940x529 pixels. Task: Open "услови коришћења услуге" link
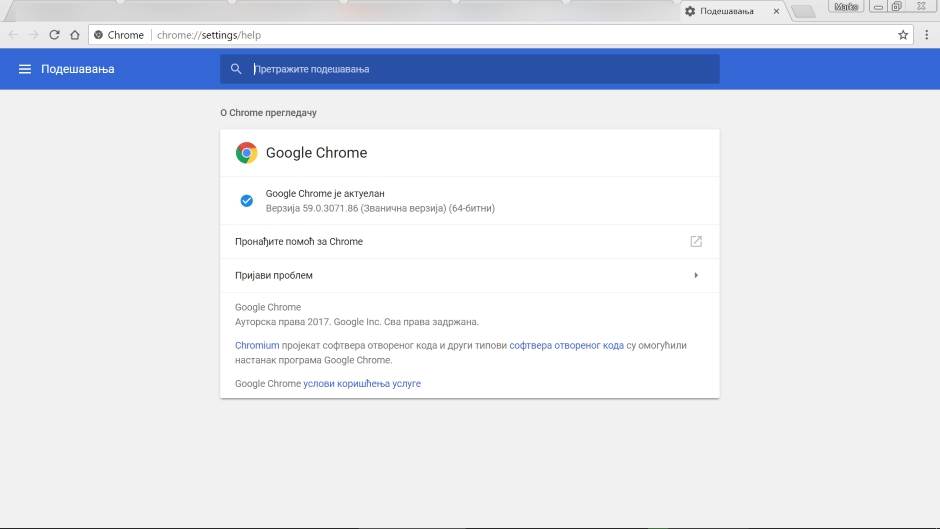point(362,384)
